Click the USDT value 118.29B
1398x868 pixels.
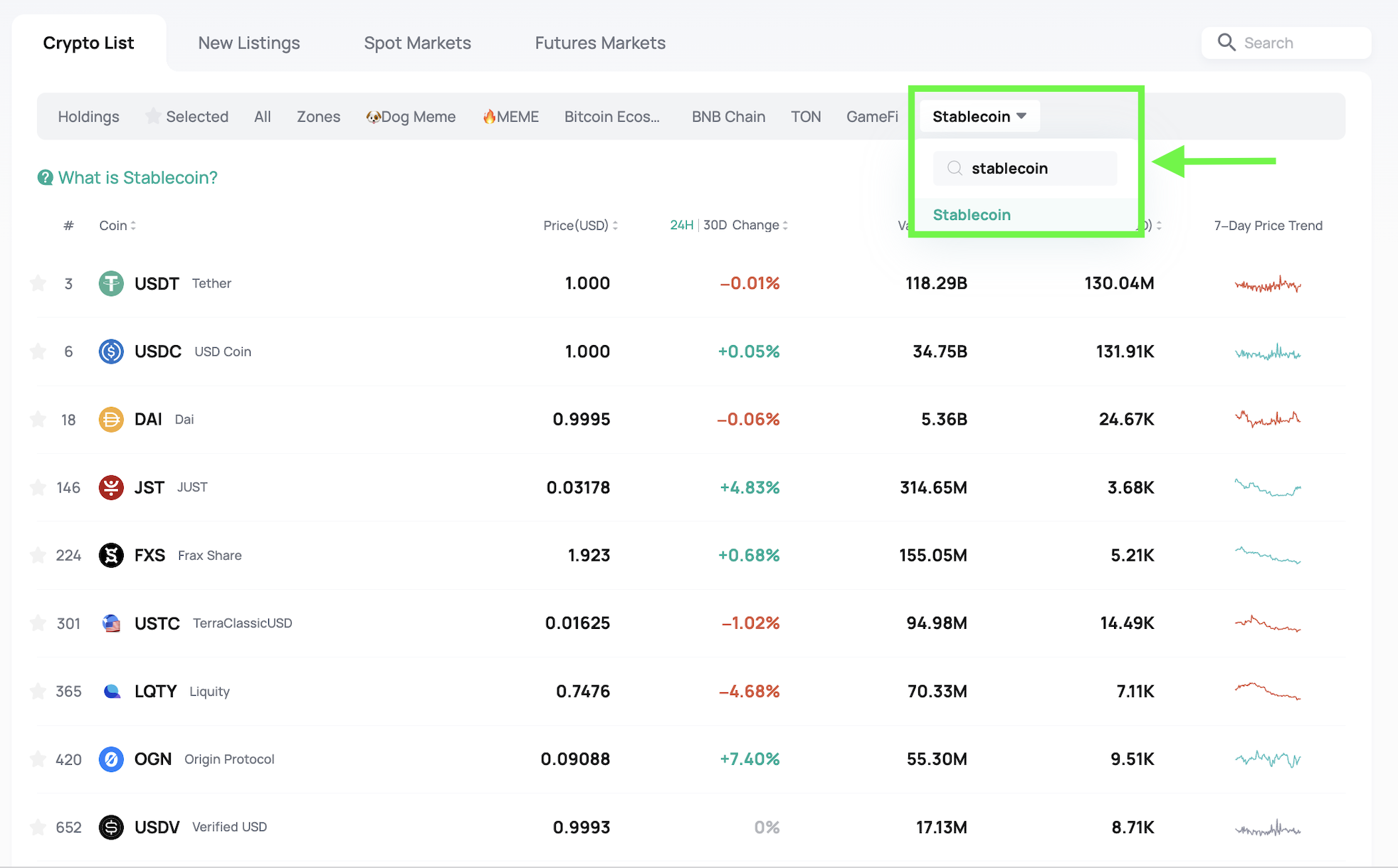click(x=936, y=284)
